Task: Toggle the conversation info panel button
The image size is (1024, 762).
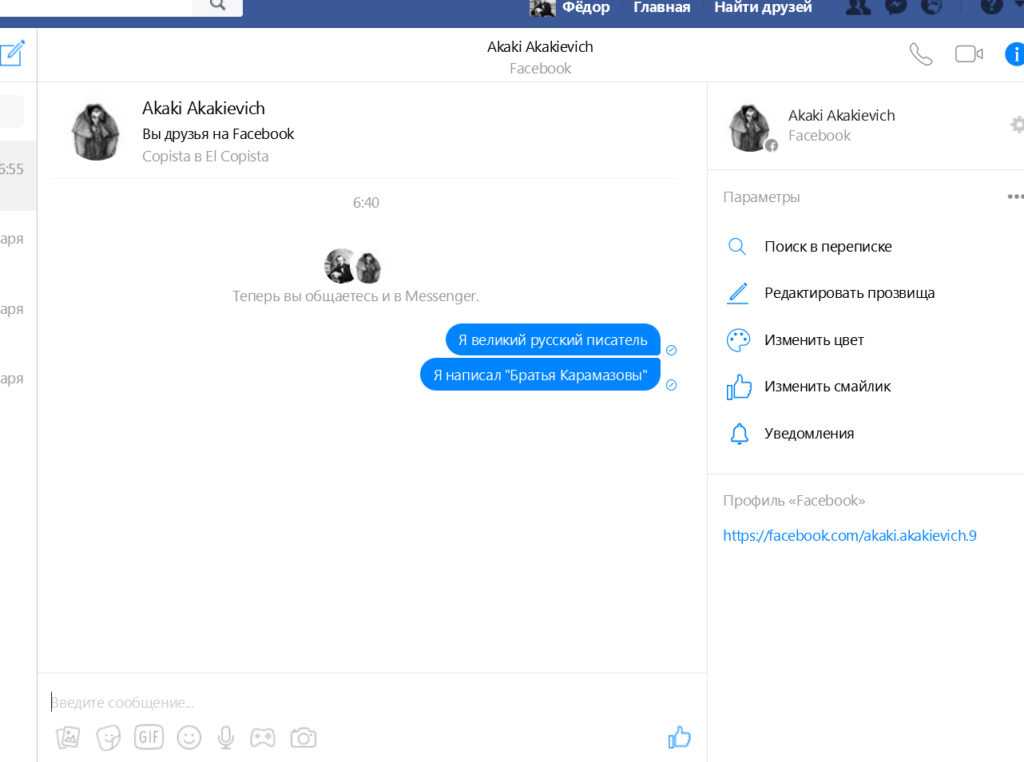Action: (1014, 54)
